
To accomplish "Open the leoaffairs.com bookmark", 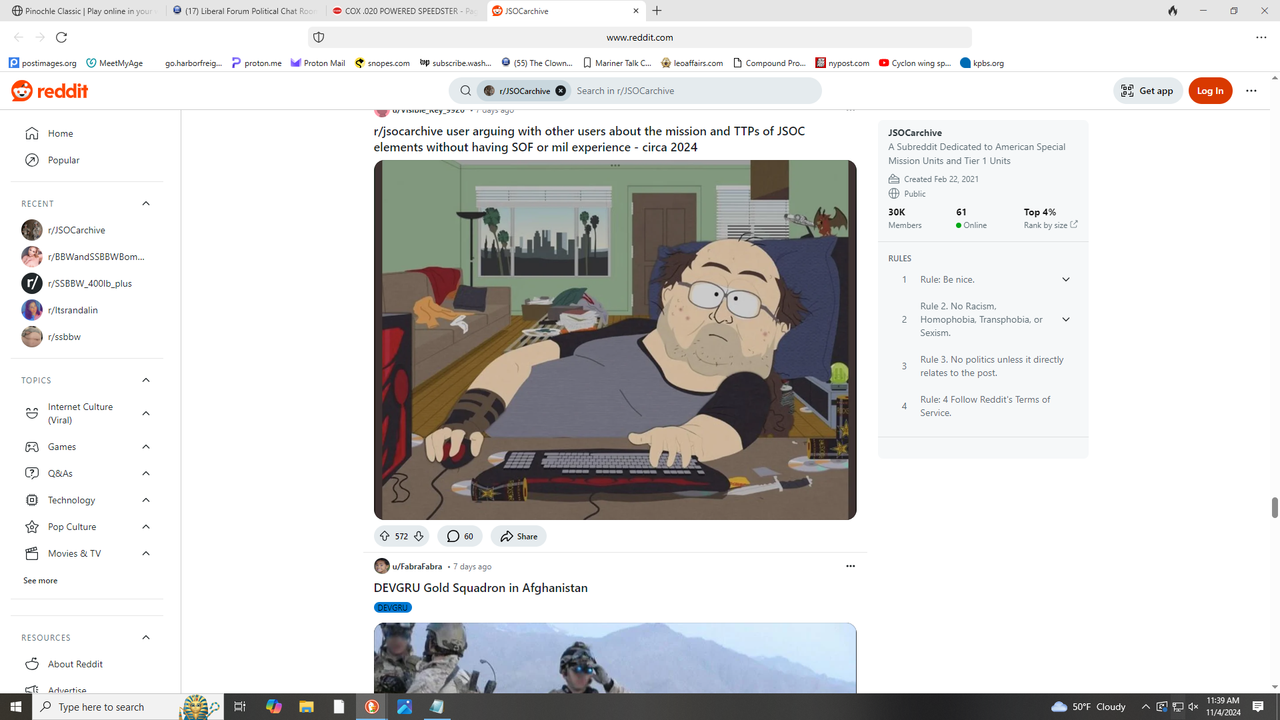I will click(692, 63).
